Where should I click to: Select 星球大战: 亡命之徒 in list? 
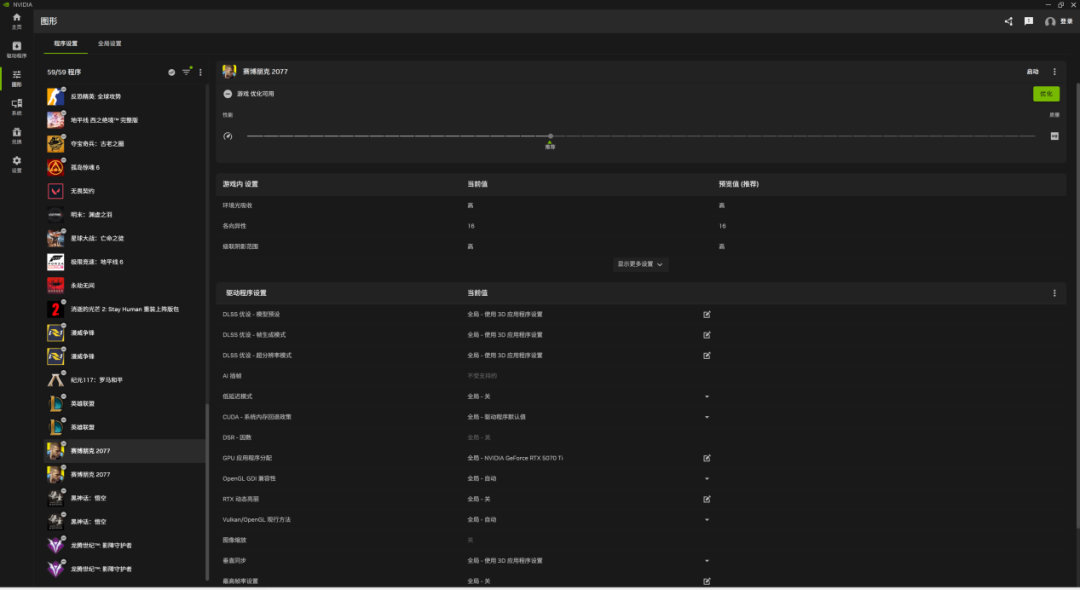pos(124,238)
